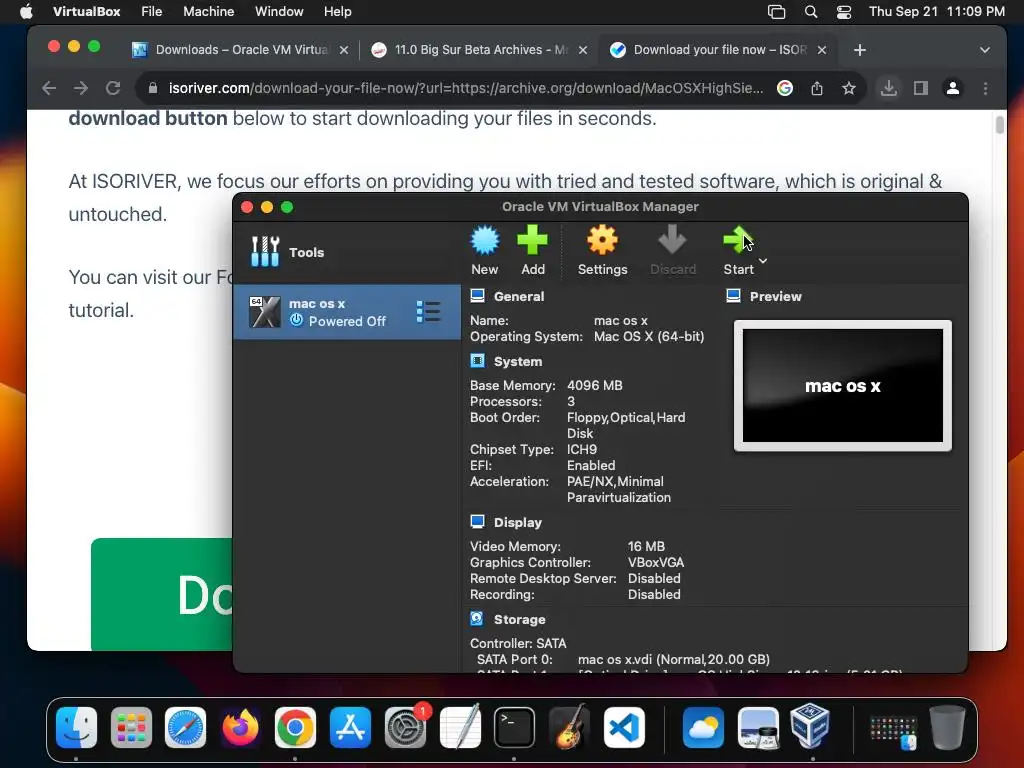Open the Chrome profile icon
The image size is (1024, 768).
(953, 88)
